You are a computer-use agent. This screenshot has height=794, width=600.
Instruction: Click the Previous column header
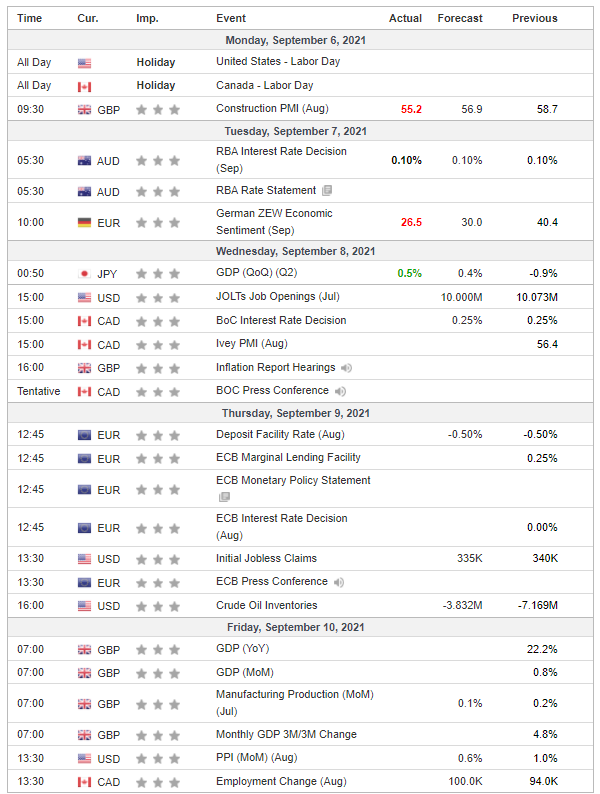coord(535,18)
